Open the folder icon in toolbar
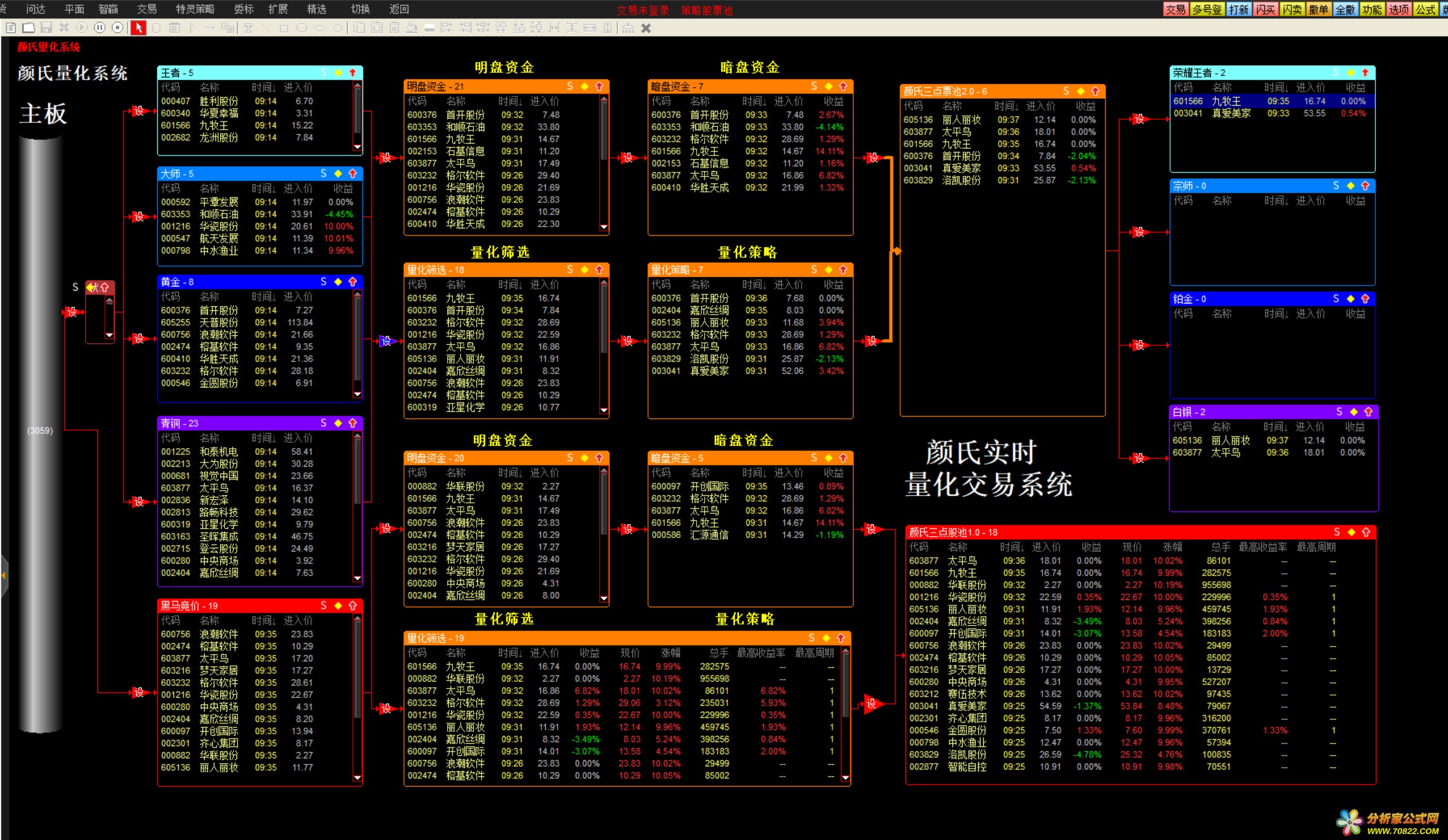The height and width of the screenshot is (840, 1448). [x=29, y=27]
